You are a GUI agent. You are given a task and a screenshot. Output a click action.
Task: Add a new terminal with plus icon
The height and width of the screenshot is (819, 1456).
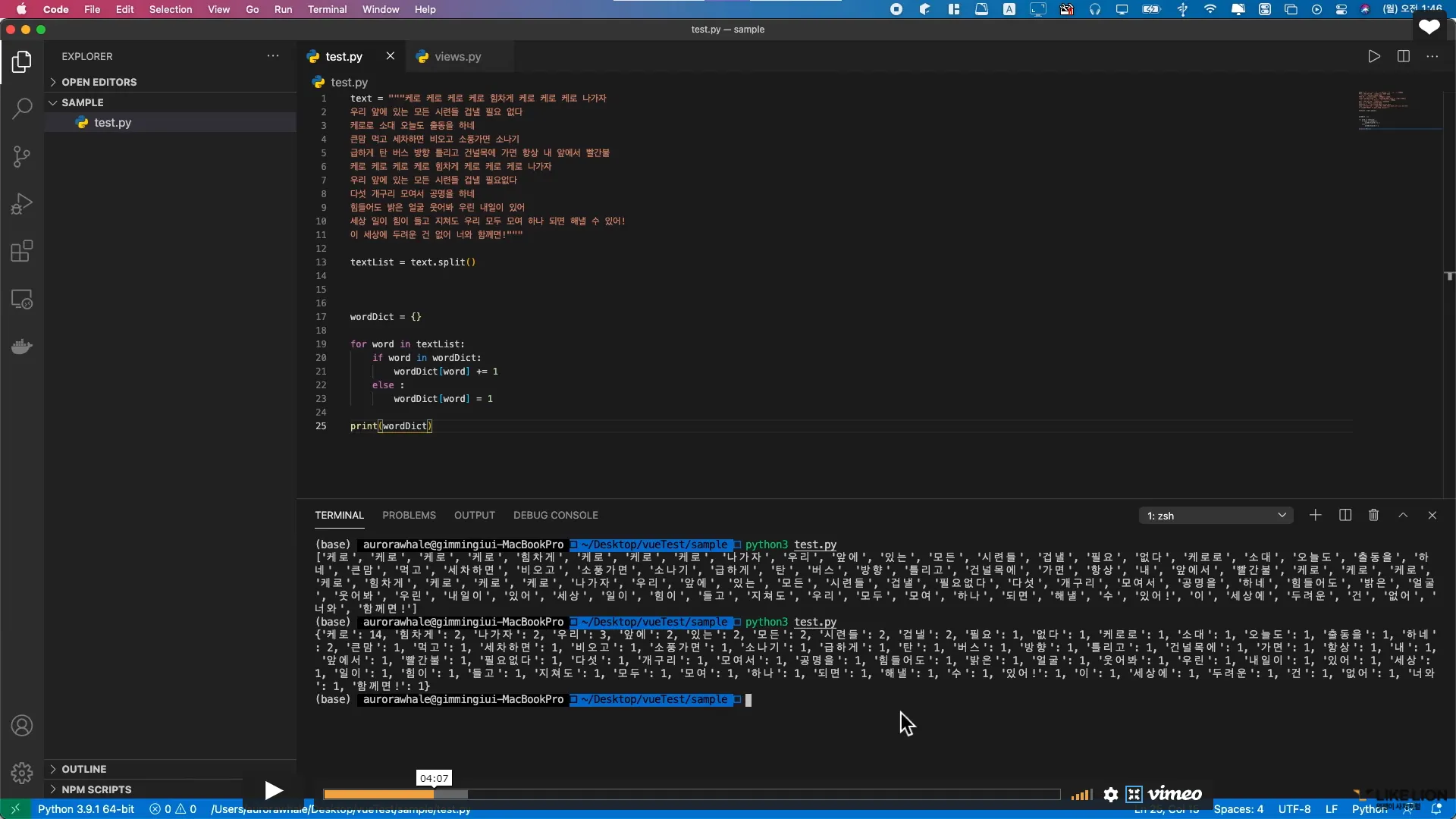coord(1315,515)
